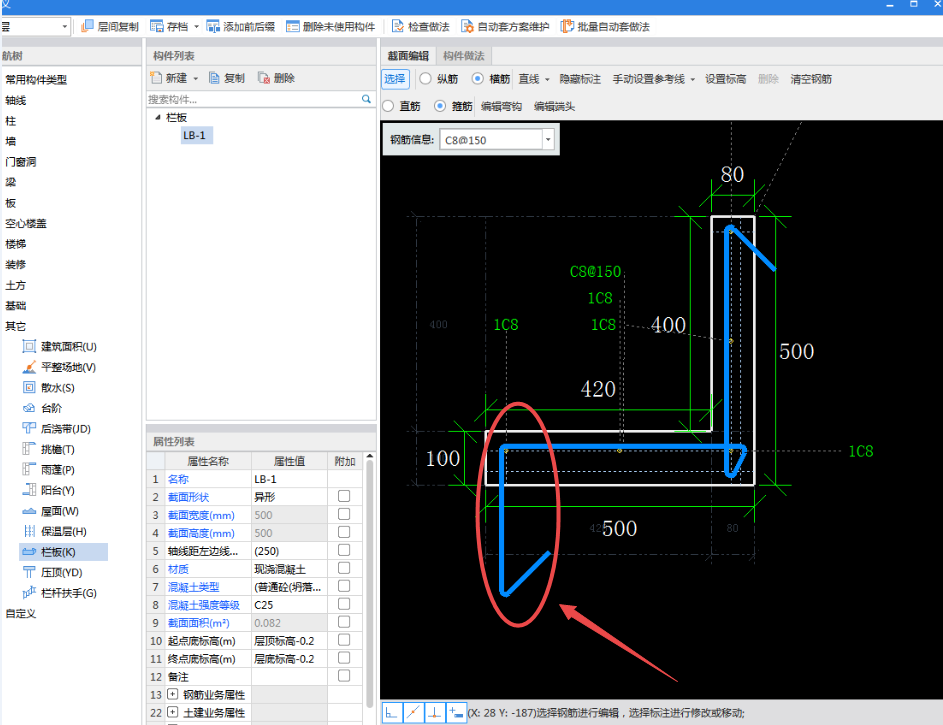
Task: Click the orthogonal snap icon in status bar
Action: 392,713
